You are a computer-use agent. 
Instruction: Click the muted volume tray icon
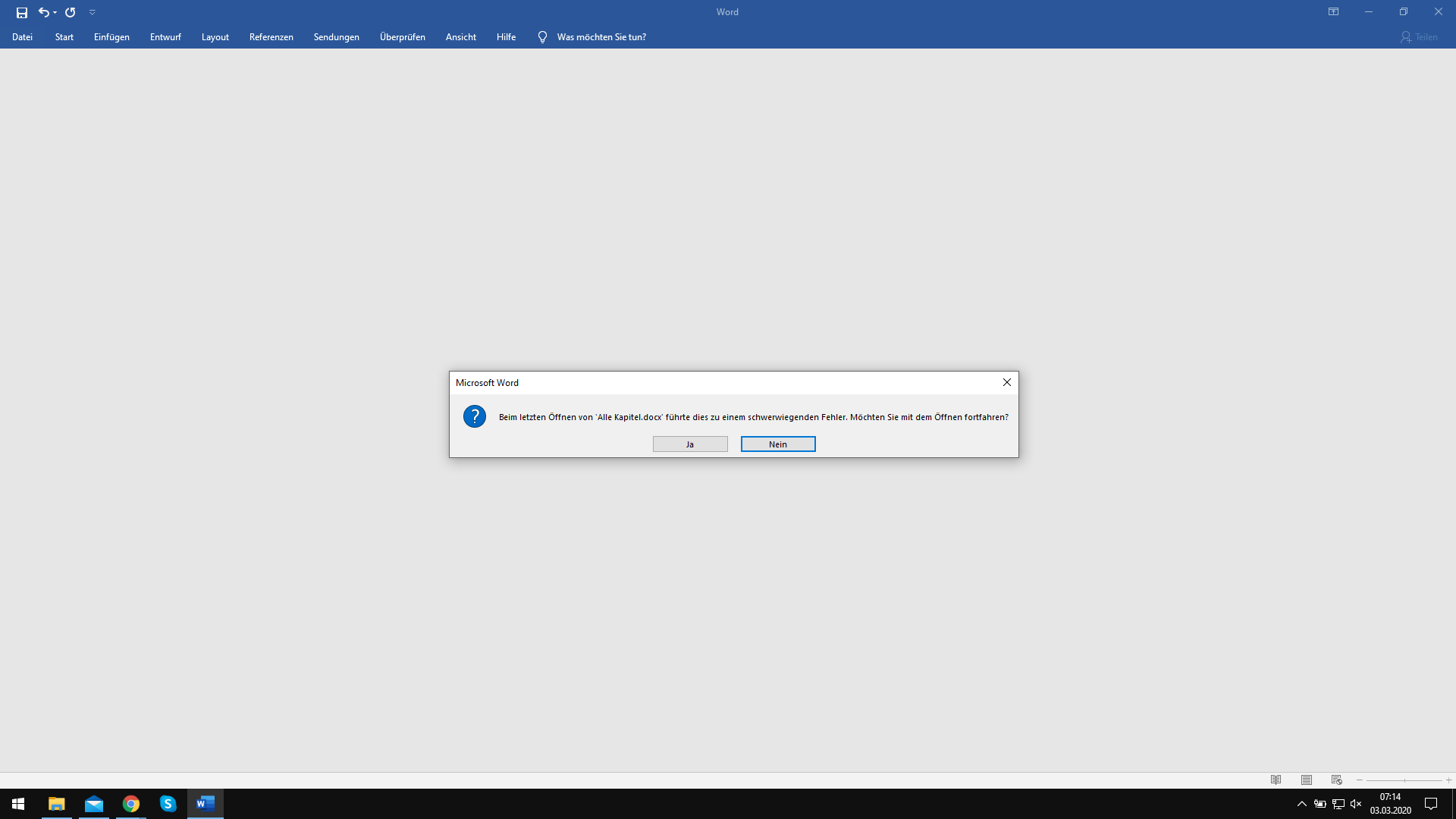point(1357,804)
